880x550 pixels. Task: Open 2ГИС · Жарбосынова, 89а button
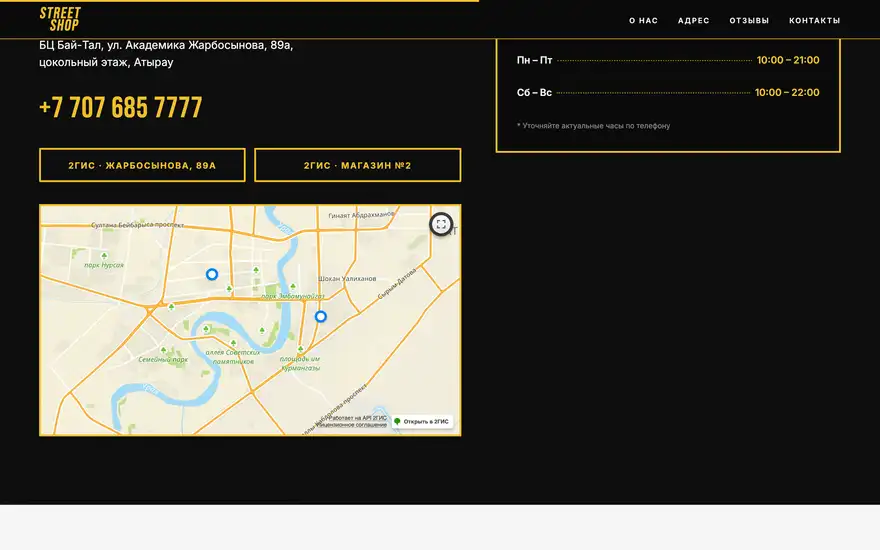(x=142, y=165)
